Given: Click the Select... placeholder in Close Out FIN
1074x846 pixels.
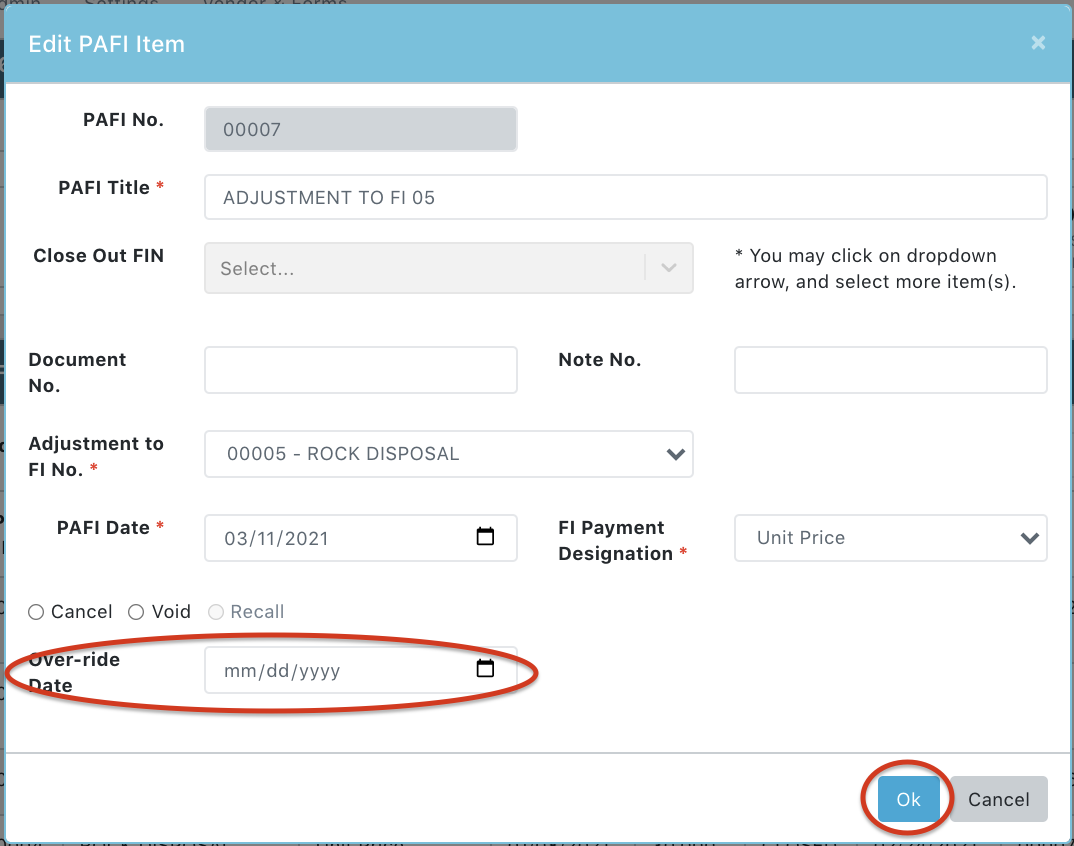Looking at the screenshot, I should coord(257,269).
